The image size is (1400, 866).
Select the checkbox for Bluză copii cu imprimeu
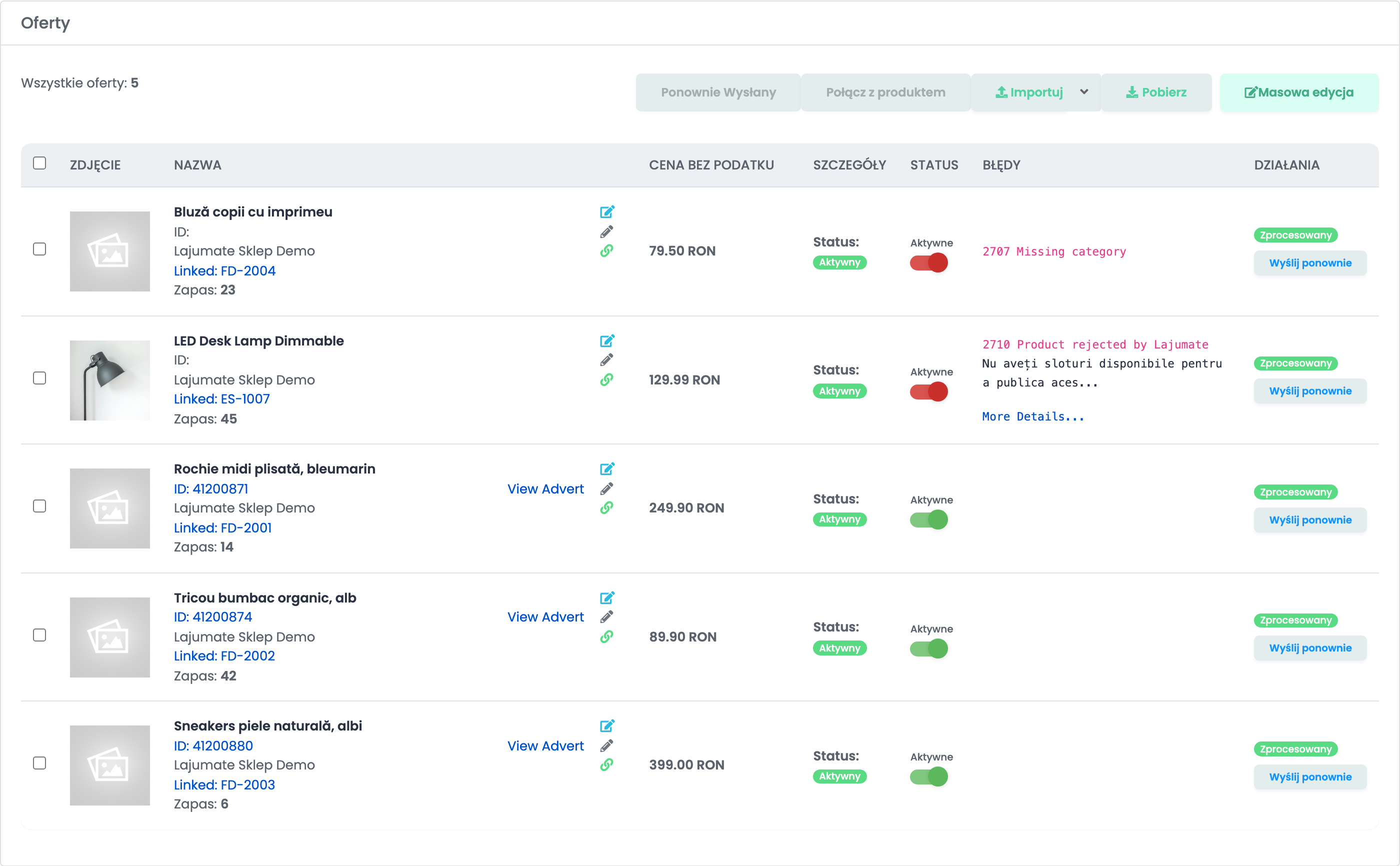click(x=39, y=249)
